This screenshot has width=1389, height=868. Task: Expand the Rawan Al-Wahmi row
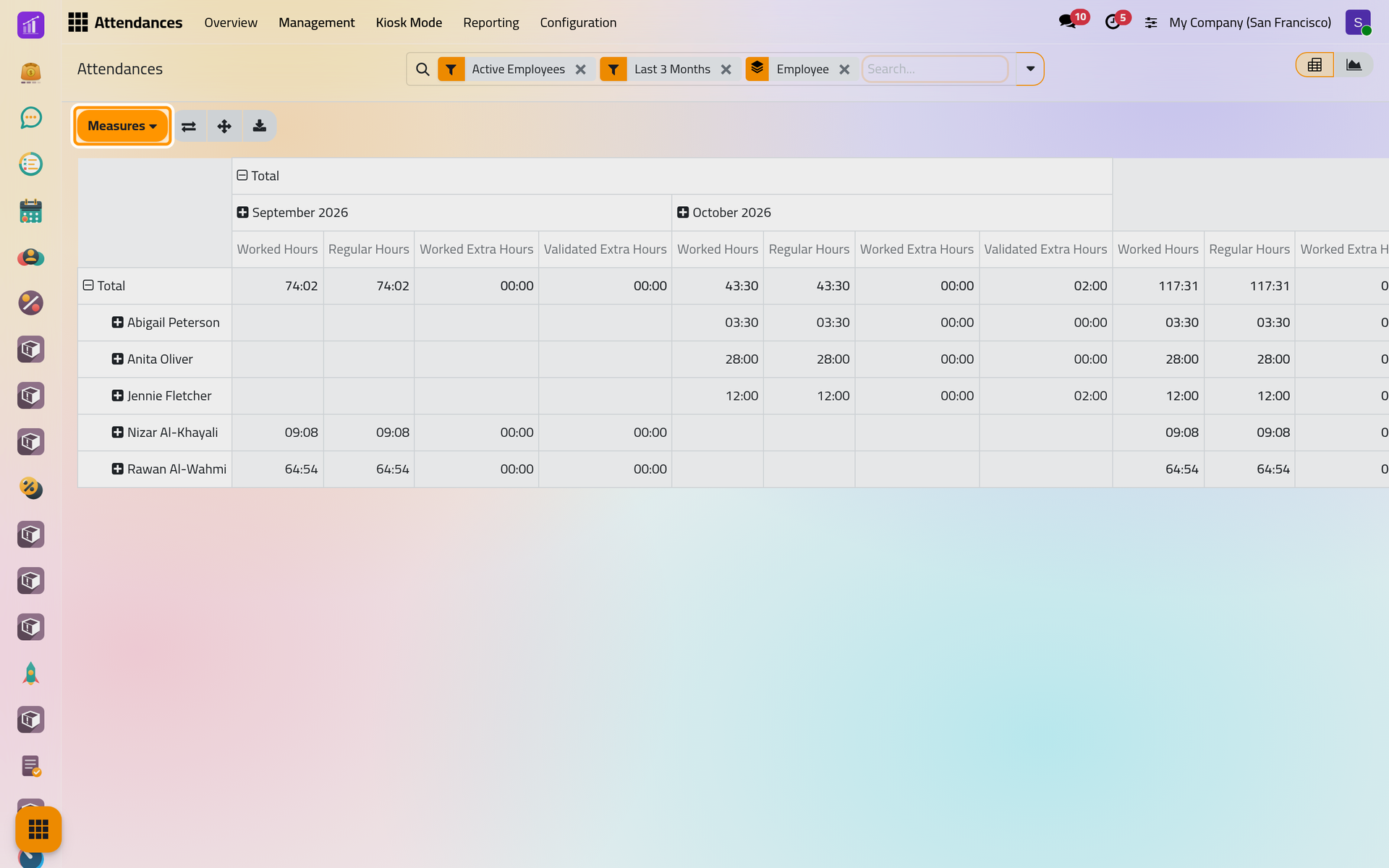(117, 469)
